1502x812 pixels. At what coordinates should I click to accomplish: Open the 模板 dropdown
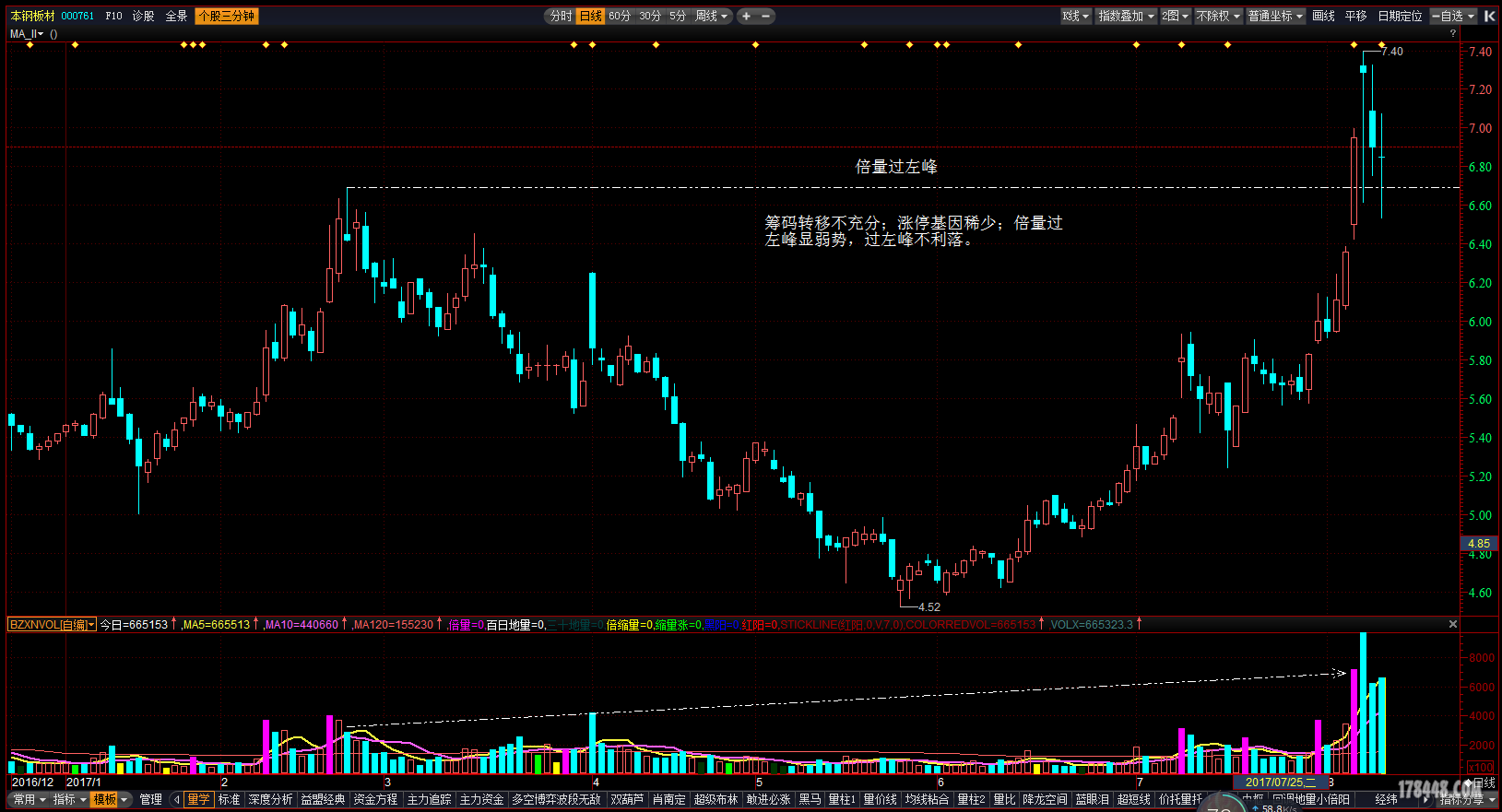[x=110, y=799]
